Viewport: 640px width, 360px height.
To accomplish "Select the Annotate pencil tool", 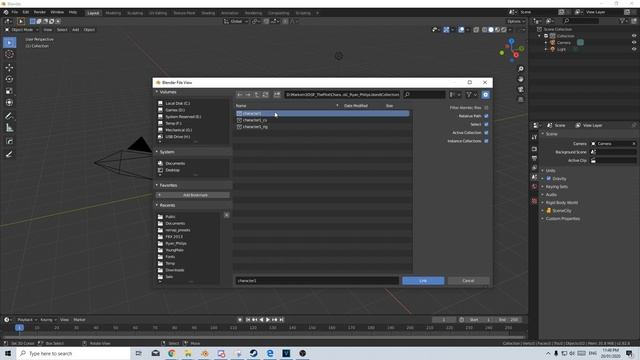I will click(x=9, y=116).
